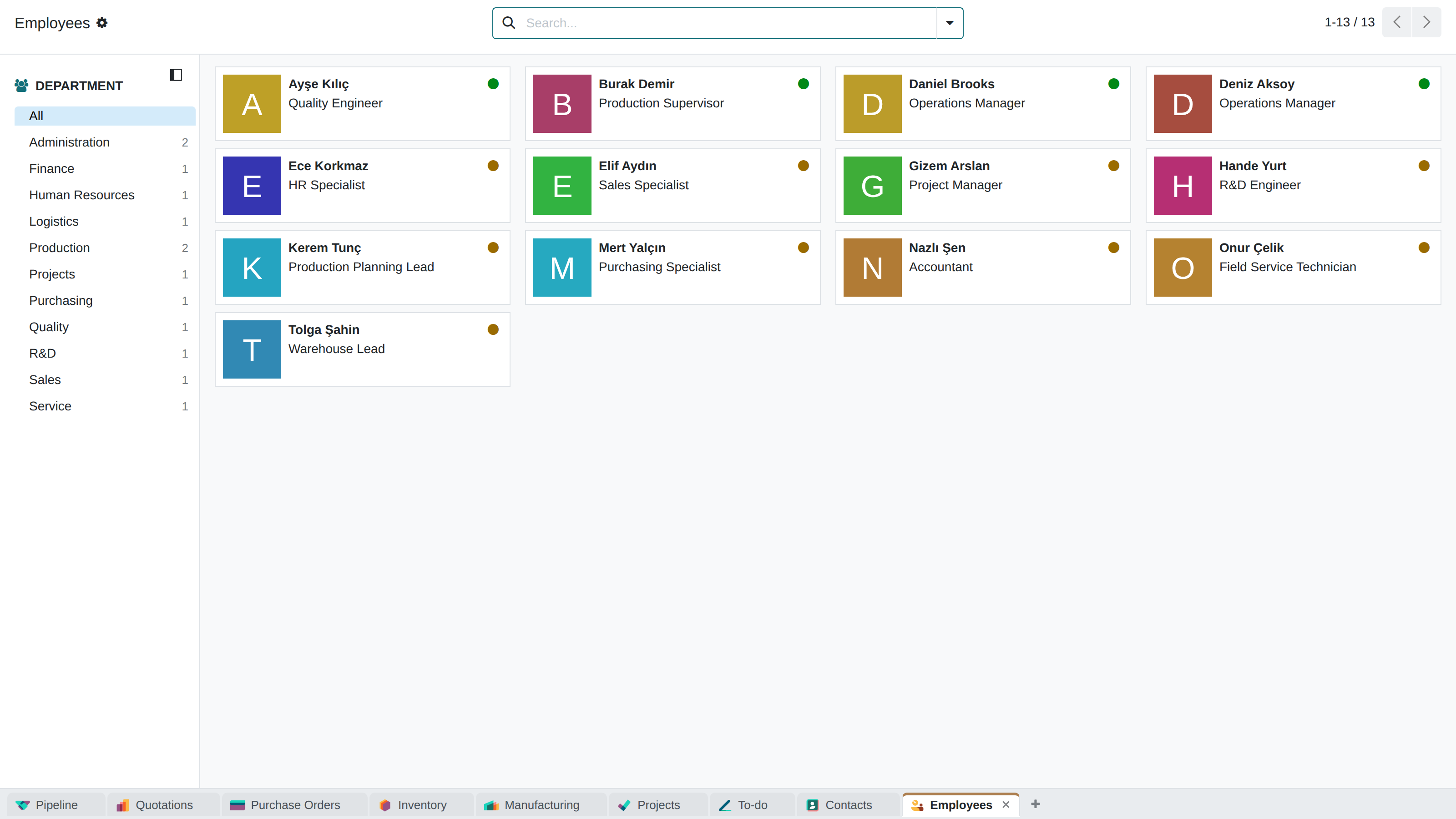Open the Manufacturing icon in bottom bar
This screenshot has width=1456, height=819.
point(491,805)
